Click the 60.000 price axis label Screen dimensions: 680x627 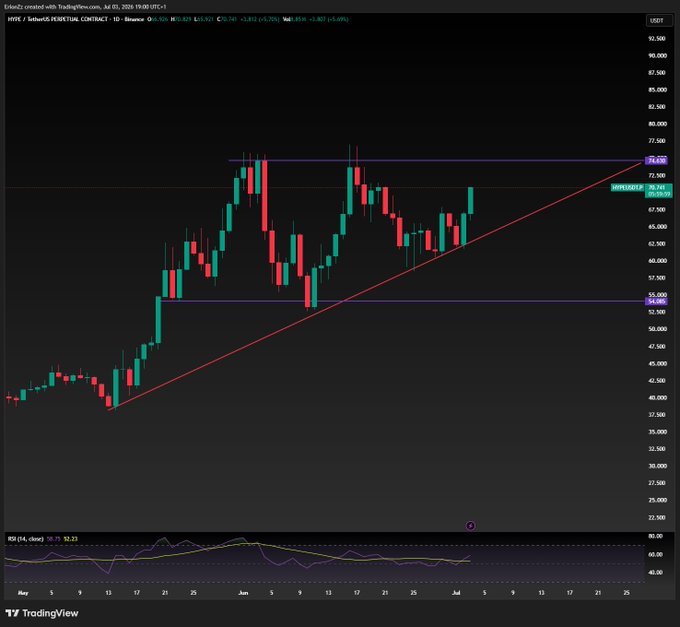pyautogui.click(x=657, y=261)
